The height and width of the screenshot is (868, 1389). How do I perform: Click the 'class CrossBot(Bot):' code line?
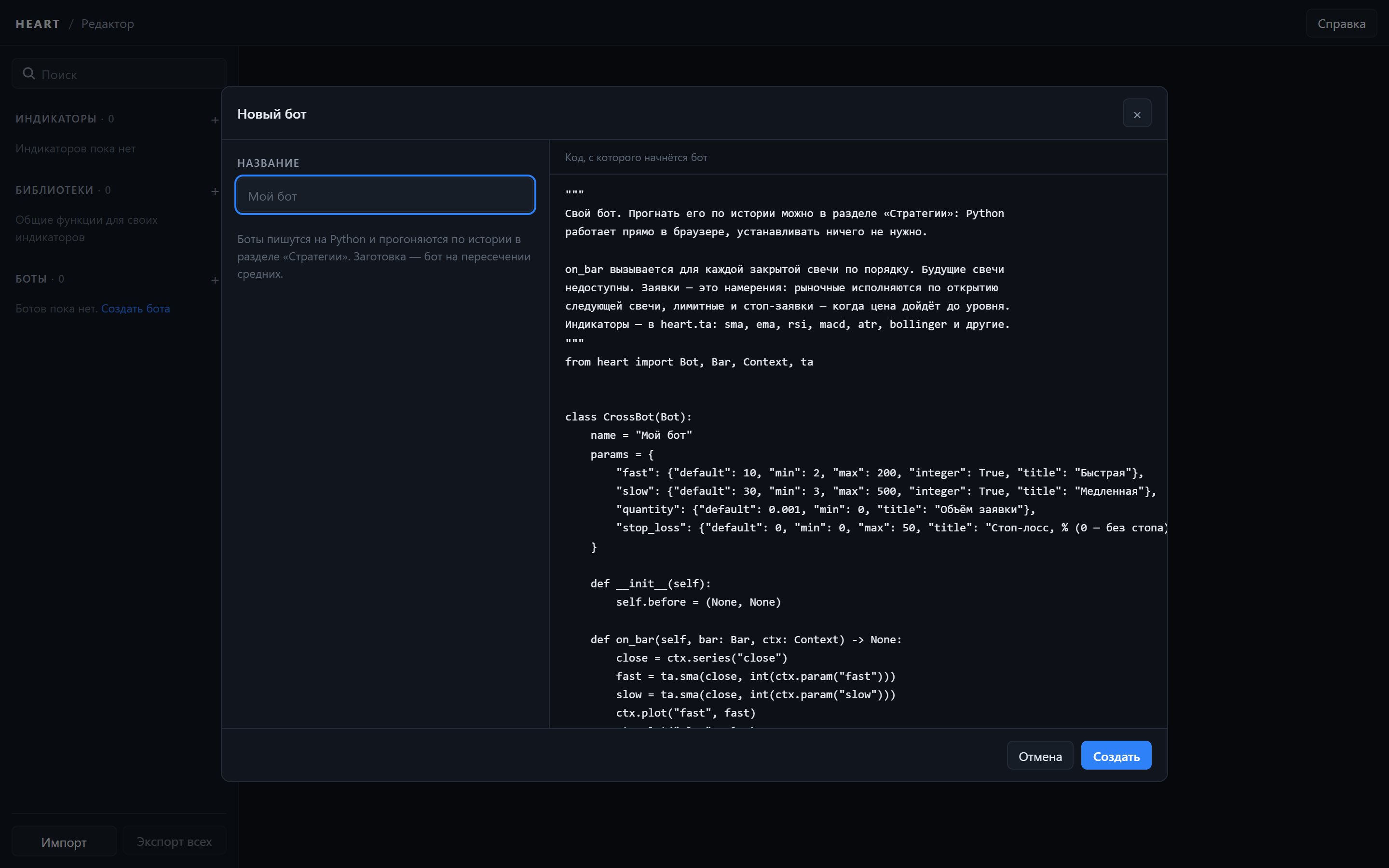point(628,417)
